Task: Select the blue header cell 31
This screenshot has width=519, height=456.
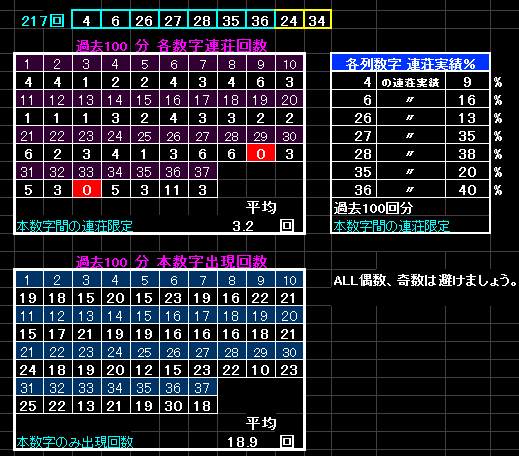Action: (28, 388)
